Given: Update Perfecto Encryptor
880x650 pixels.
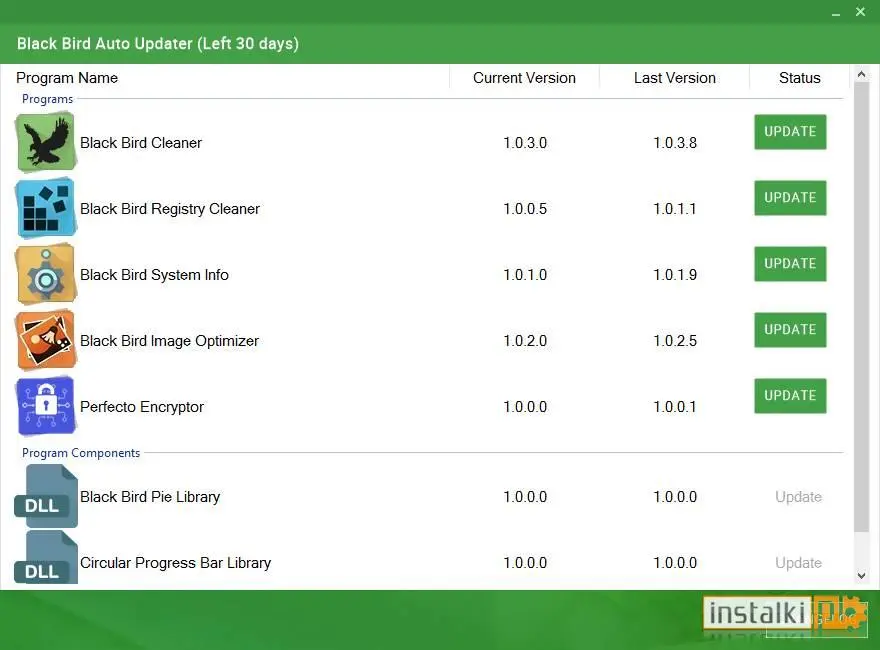Looking at the screenshot, I should click(790, 396).
